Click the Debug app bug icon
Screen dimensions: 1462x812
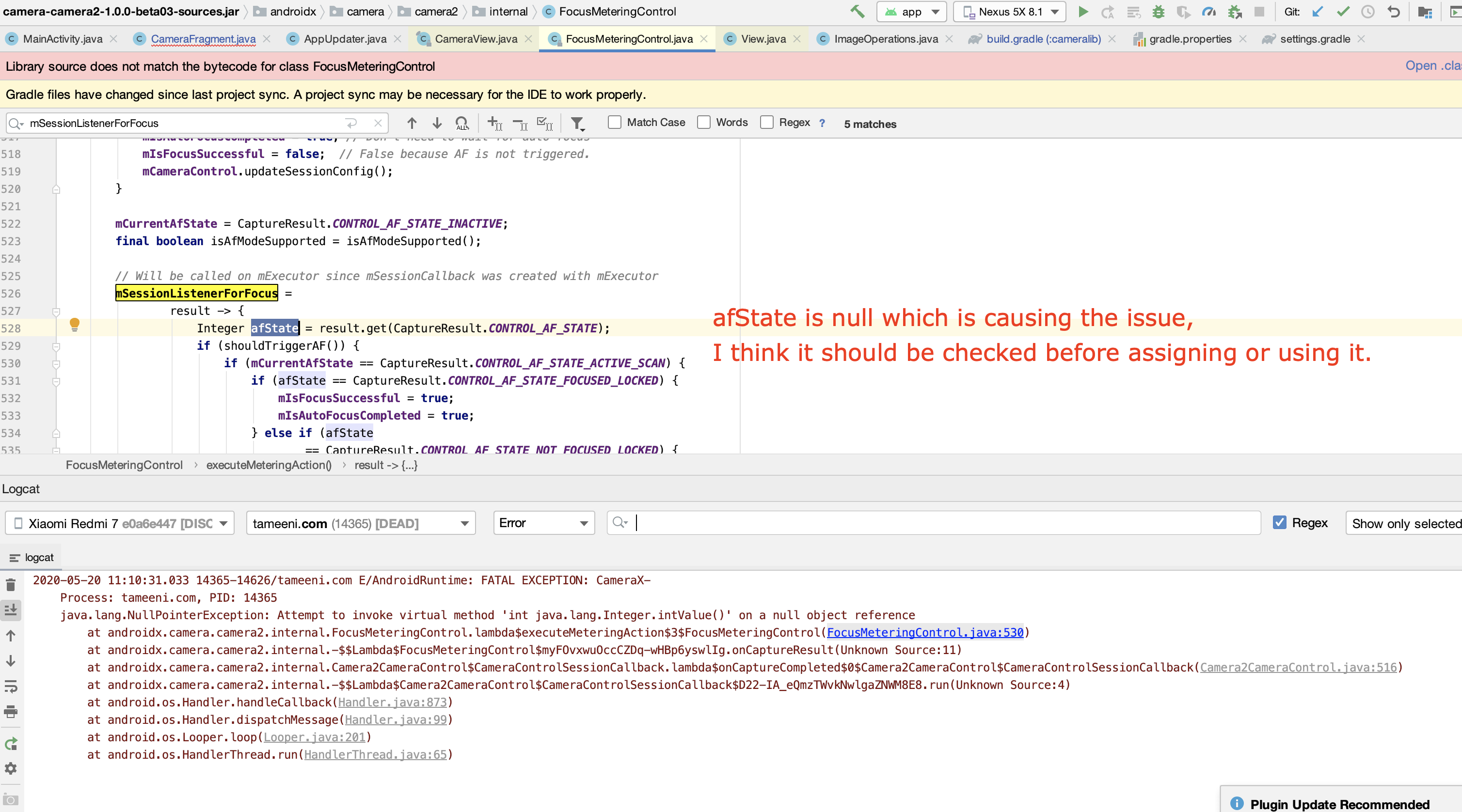(1159, 11)
